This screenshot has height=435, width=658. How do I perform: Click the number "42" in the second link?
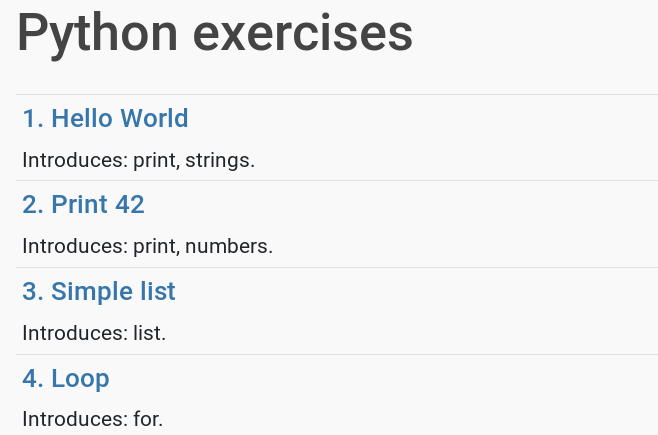130,205
